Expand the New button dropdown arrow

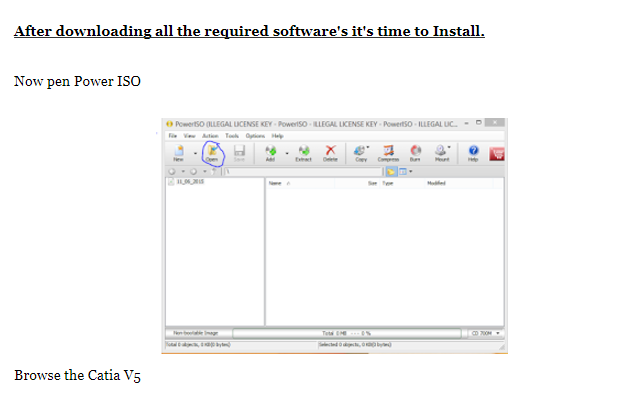point(195,153)
